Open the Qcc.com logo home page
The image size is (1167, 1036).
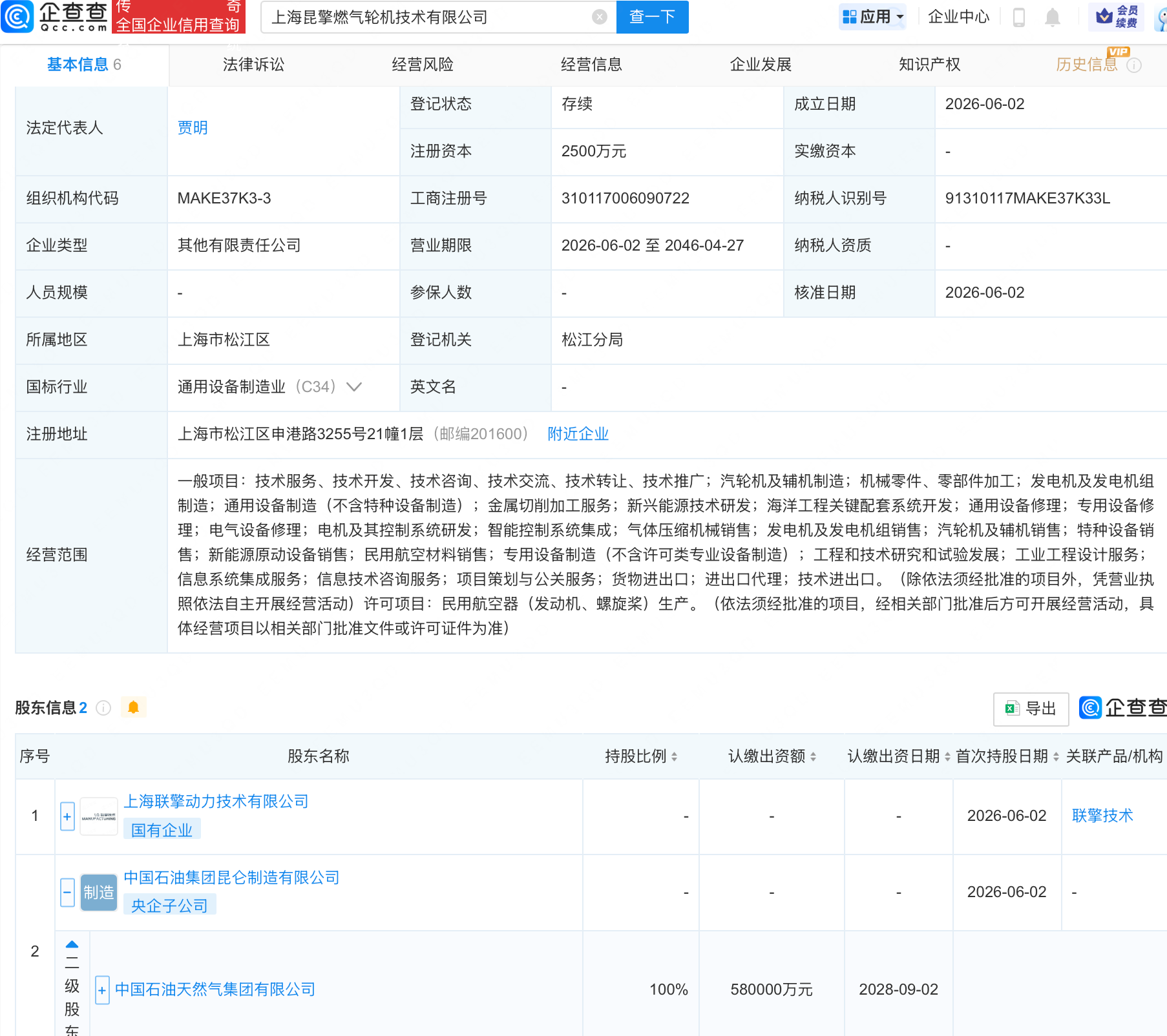tap(55, 16)
